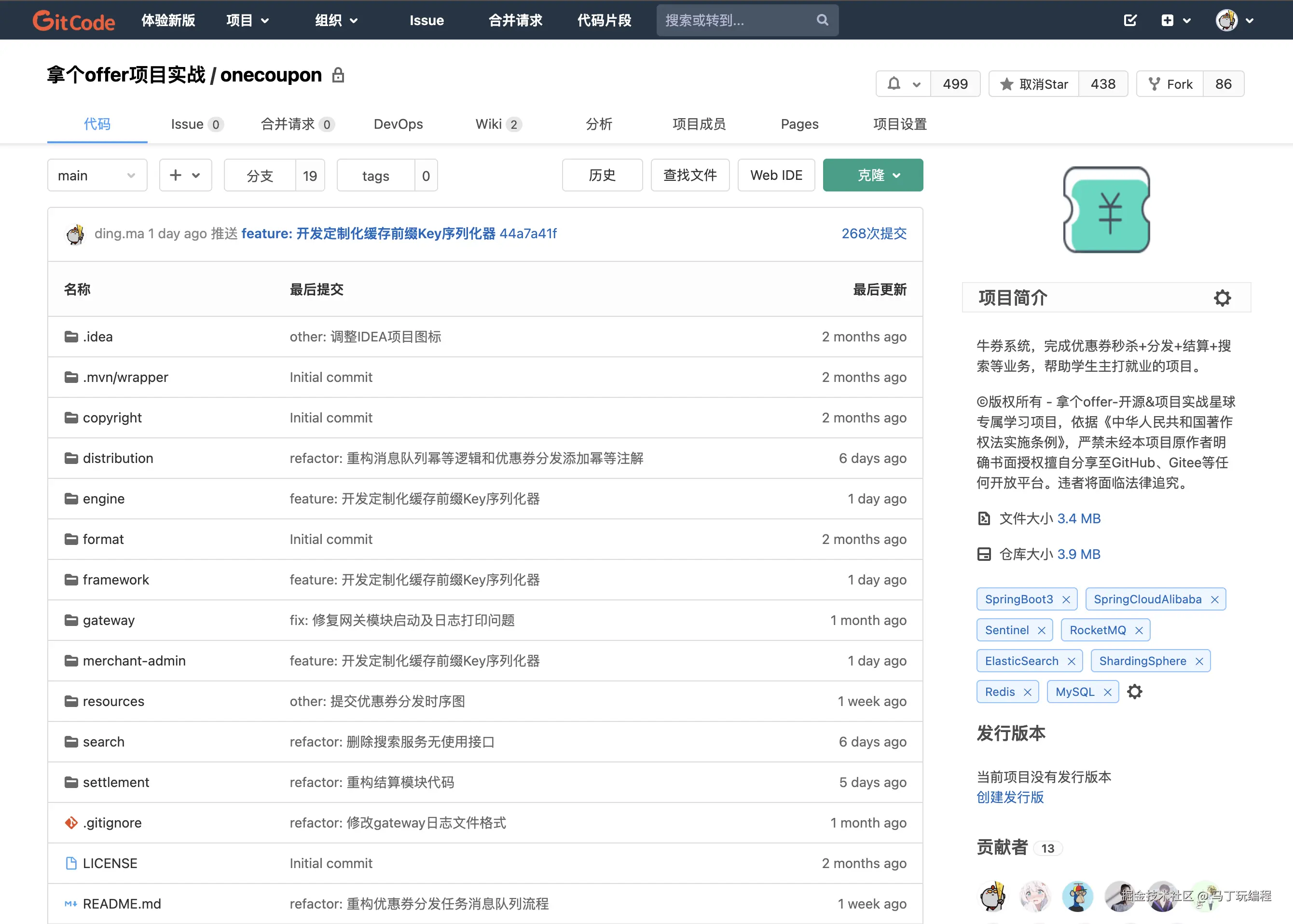Open the todo edit icon in navbar
1293x924 pixels.
click(x=1129, y=20)
